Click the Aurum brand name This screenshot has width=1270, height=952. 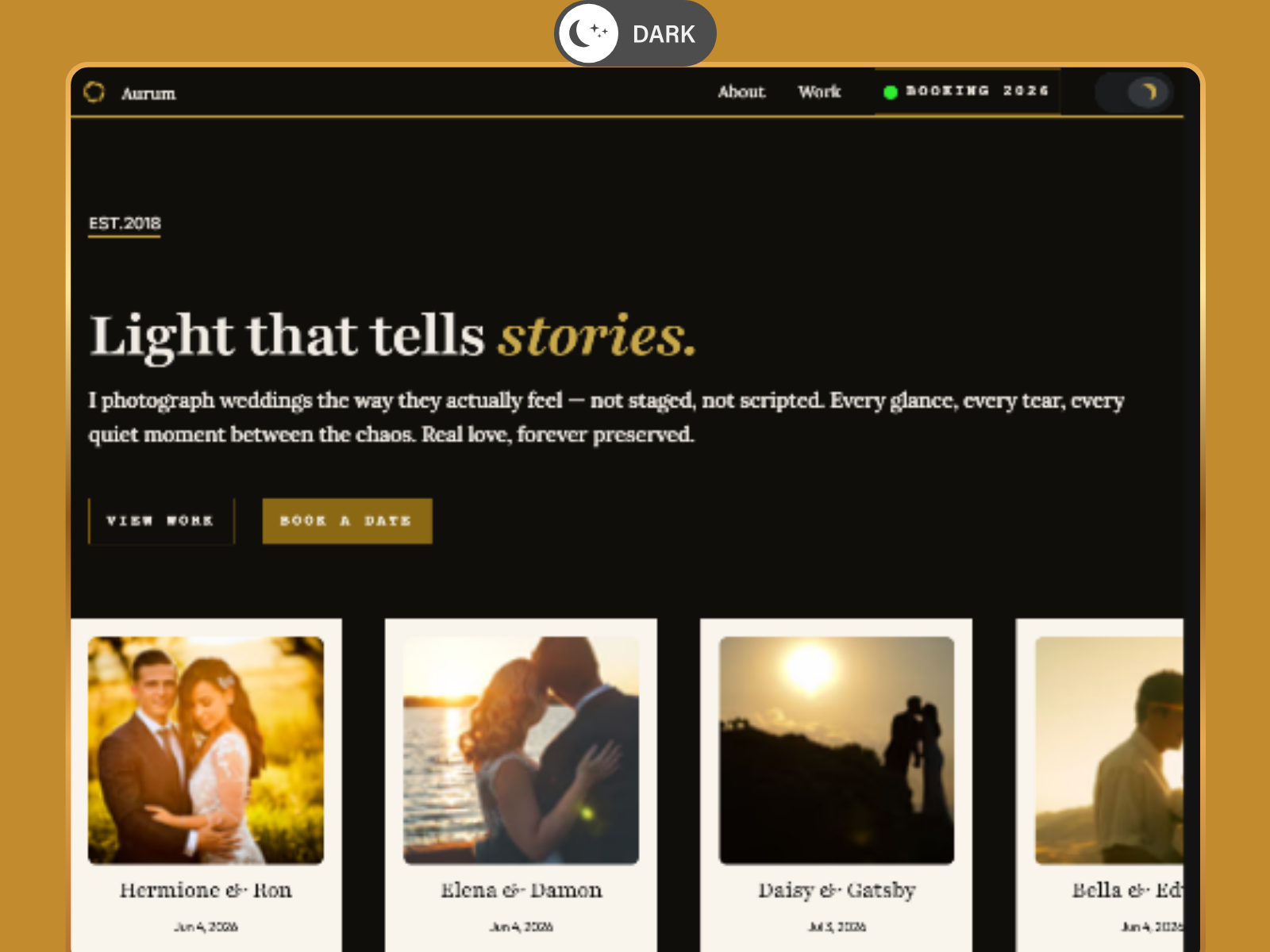[148, 94]
